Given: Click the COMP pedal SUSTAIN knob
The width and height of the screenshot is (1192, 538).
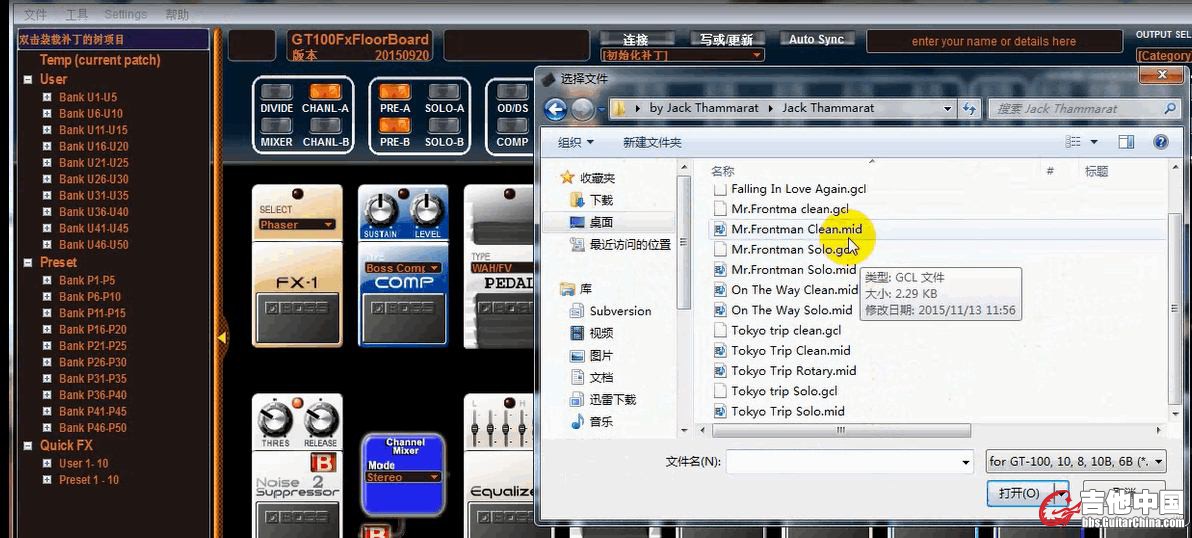Looking at the screenshot, I should click(380, 210).
